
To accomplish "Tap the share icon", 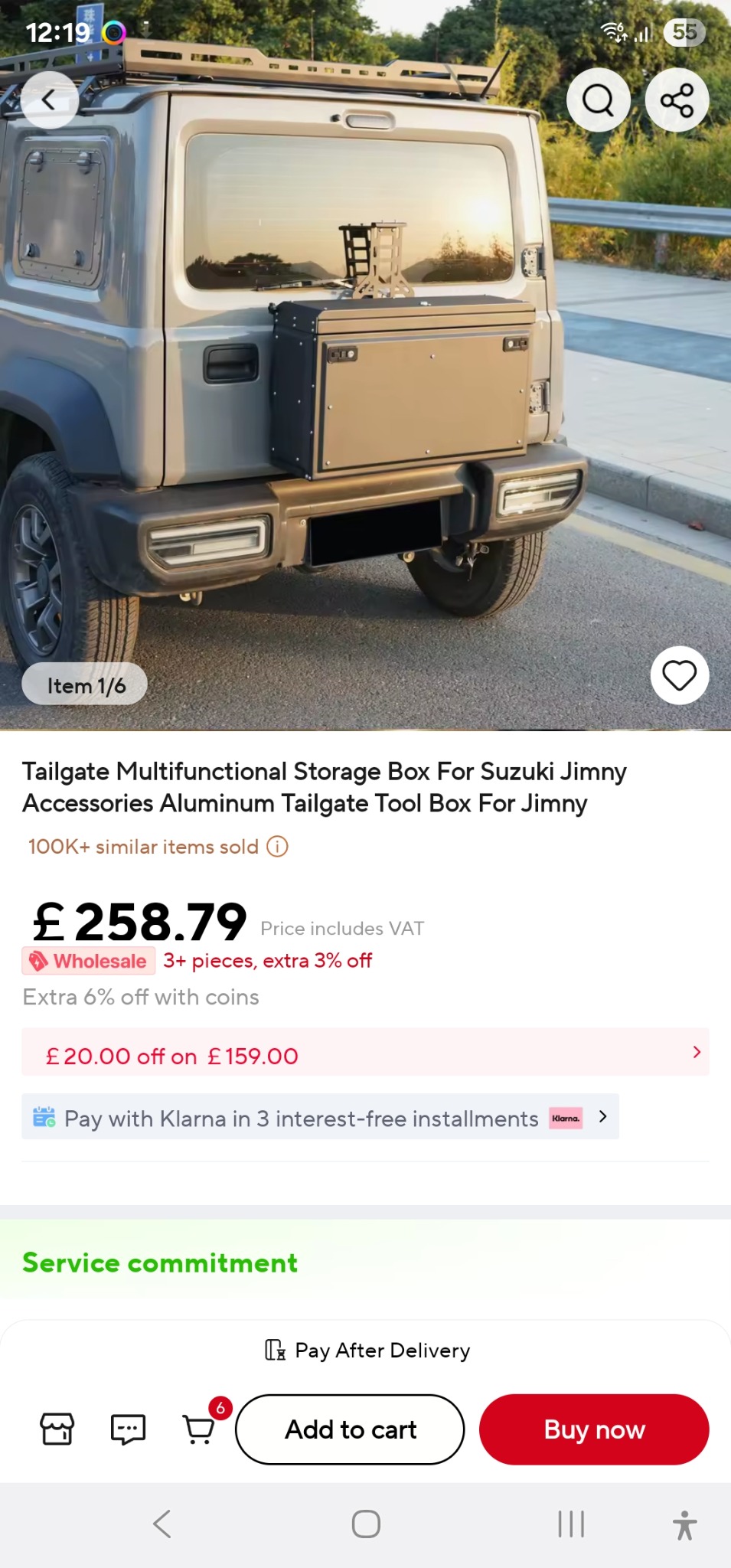I will 677,100.
